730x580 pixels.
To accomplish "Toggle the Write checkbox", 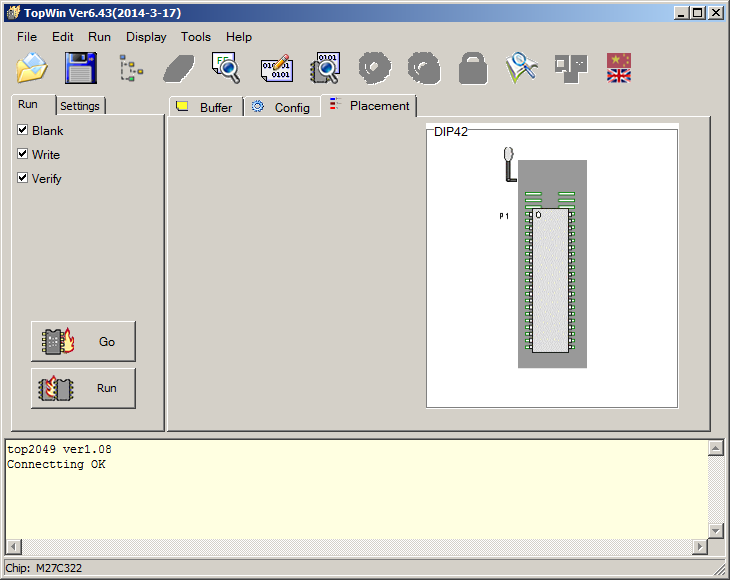I will coord(23,155).
